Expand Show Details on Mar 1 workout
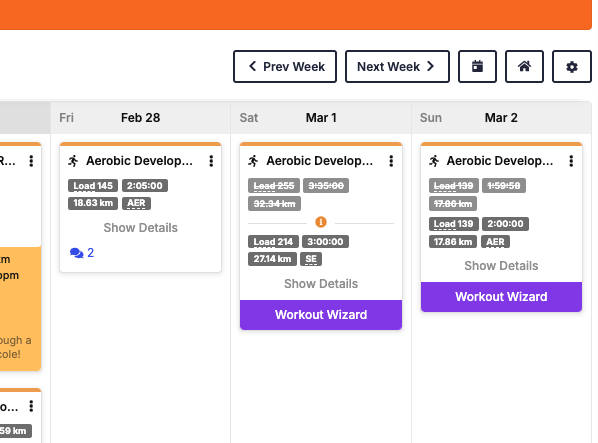 coord(321,284)
